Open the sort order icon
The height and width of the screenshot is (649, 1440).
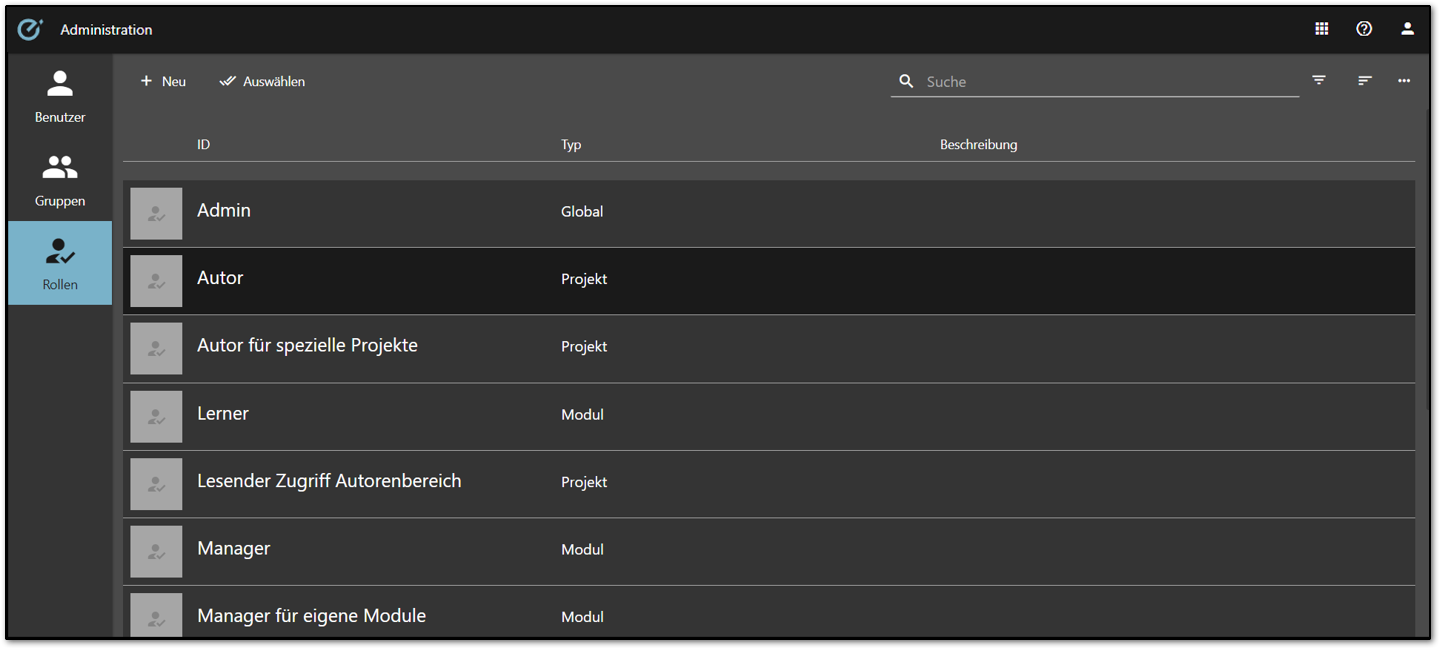click(x=1364, y=80)
